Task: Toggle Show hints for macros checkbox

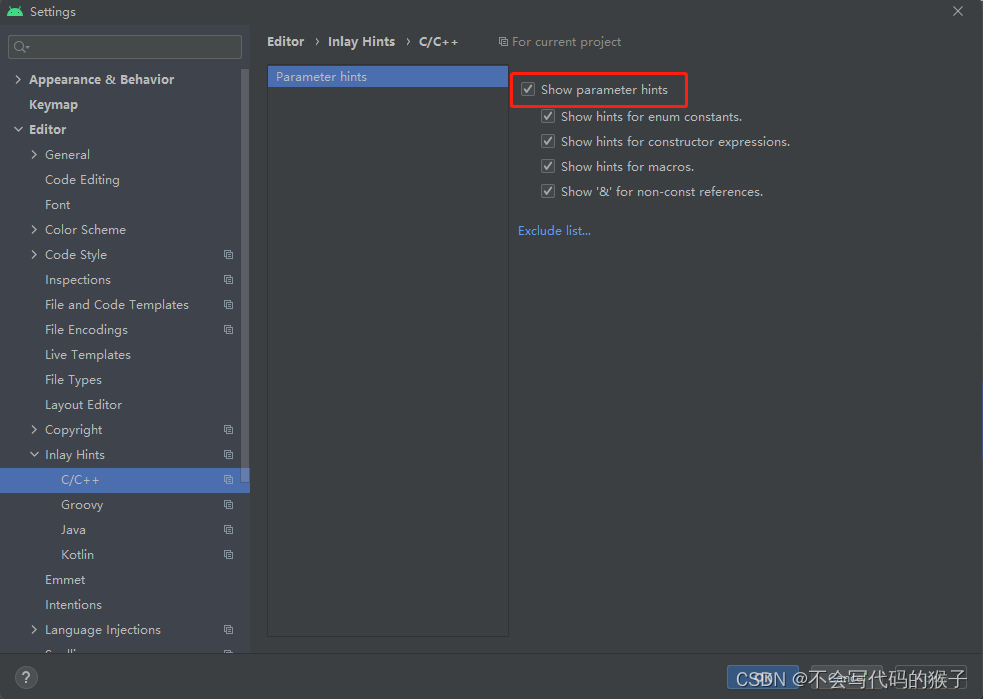Action: point(548,166)
